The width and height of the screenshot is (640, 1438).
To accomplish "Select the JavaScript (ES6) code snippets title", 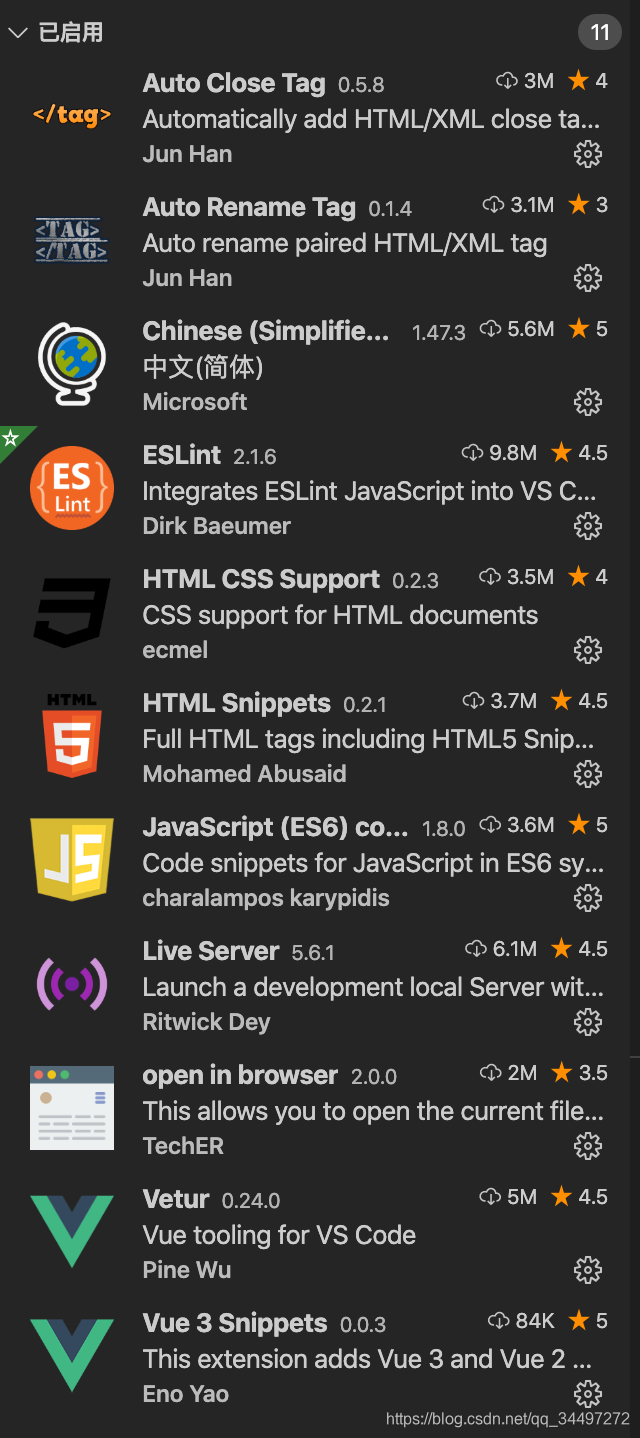I will tap(275, 827).
